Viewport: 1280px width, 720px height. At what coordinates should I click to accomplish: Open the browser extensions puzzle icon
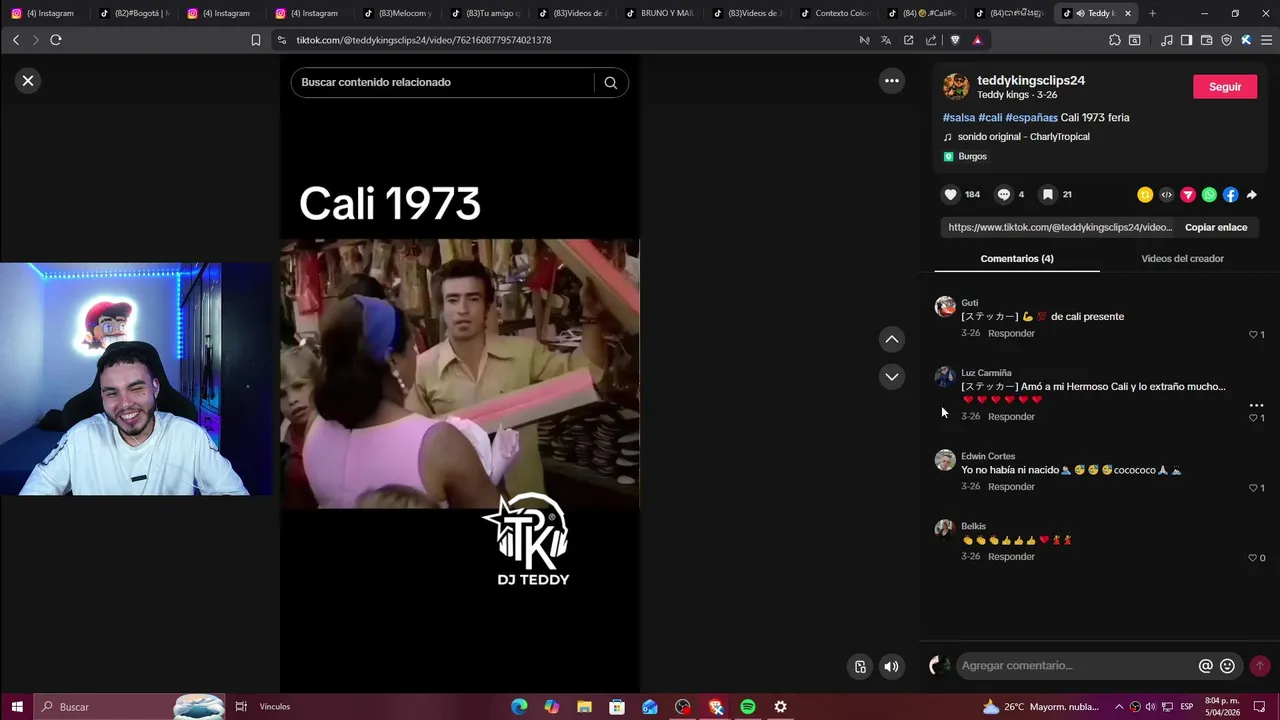(x=1115, y=40)
